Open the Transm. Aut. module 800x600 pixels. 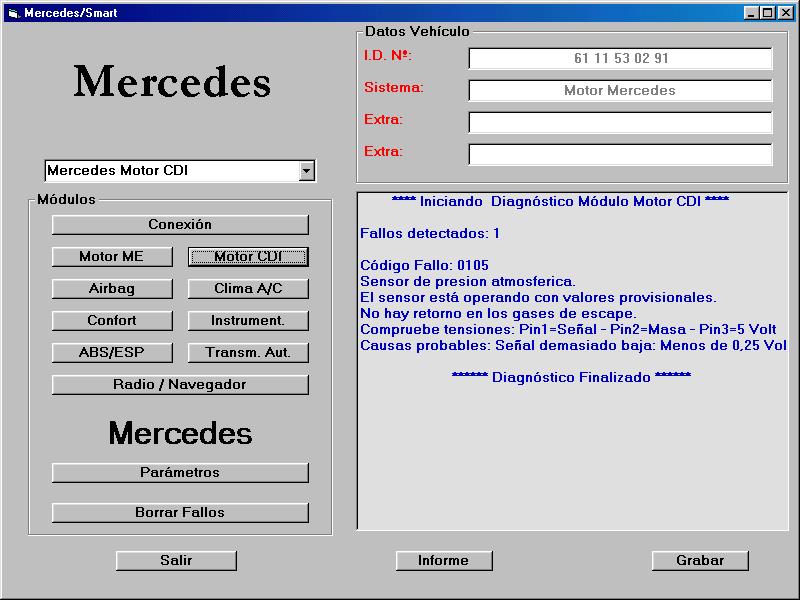[248, 353]
